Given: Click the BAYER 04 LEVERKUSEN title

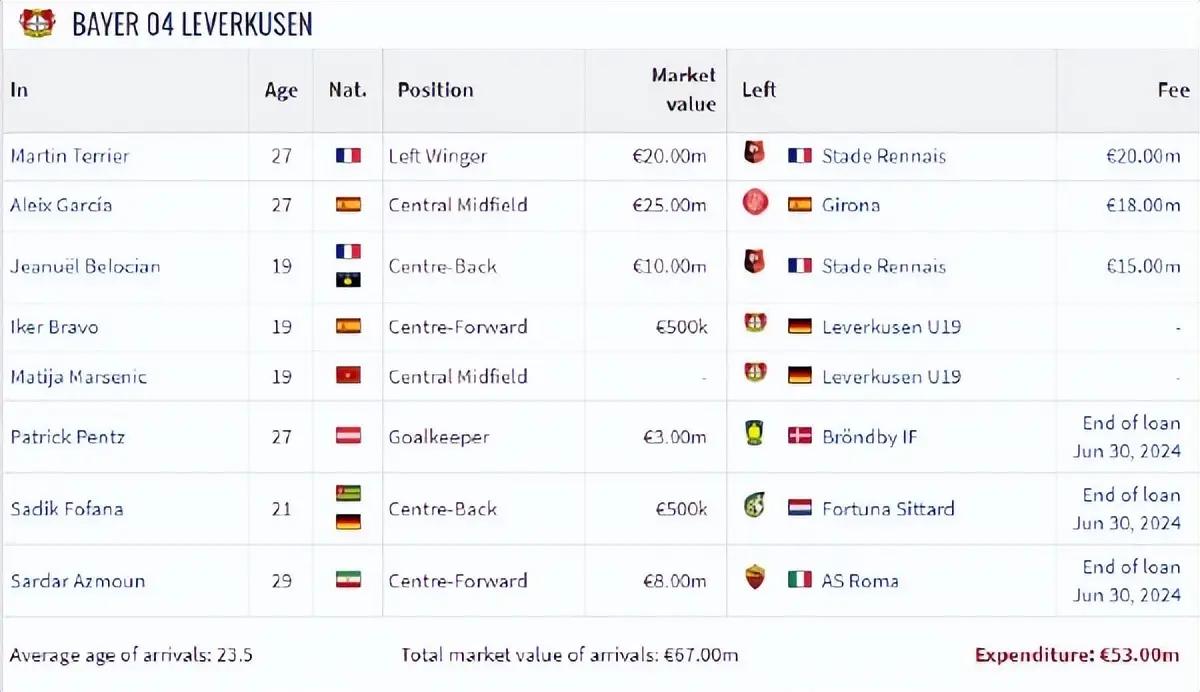Looking at the screenshot, I should pos(192,23).
